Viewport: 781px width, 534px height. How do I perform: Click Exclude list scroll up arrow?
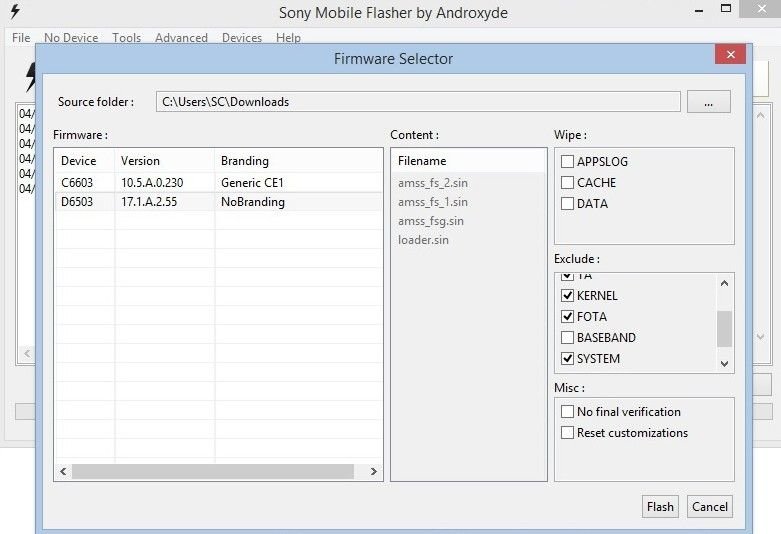pyautogui.click(x=724, y=283)
